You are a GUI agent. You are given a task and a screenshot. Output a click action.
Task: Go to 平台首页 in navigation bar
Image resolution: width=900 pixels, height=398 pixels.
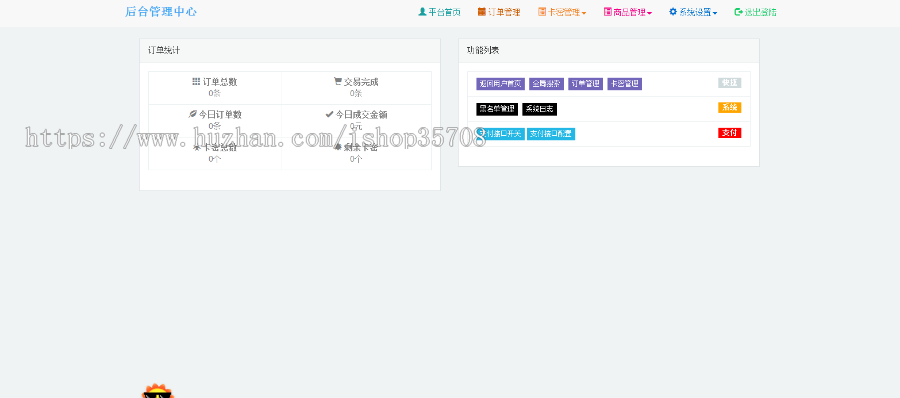(439, 12)
